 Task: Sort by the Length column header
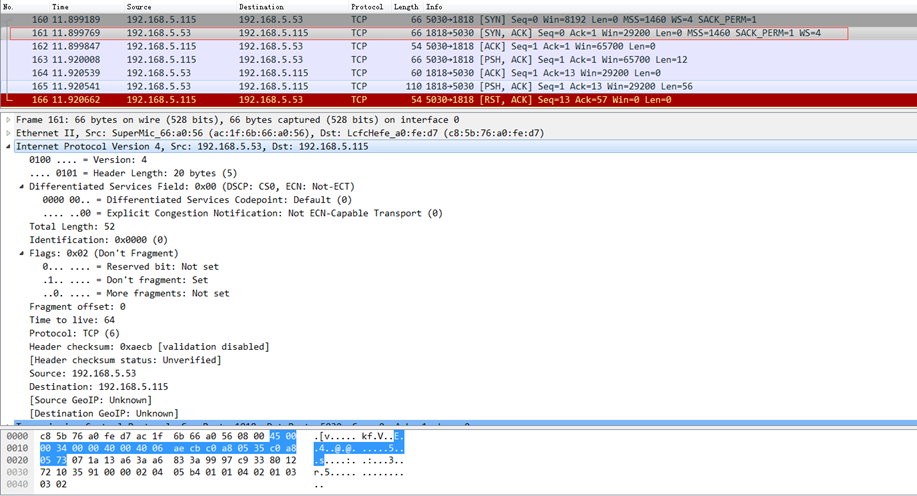tap(406, 6)
